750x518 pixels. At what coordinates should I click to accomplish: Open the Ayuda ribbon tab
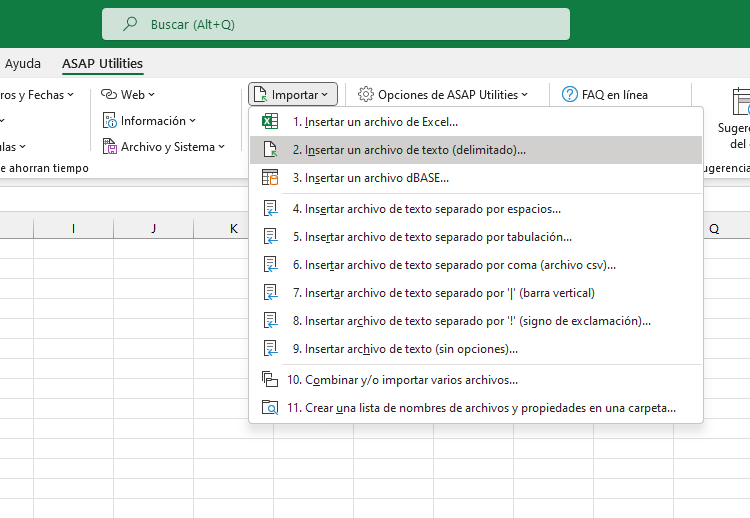(x=22, y=63)
